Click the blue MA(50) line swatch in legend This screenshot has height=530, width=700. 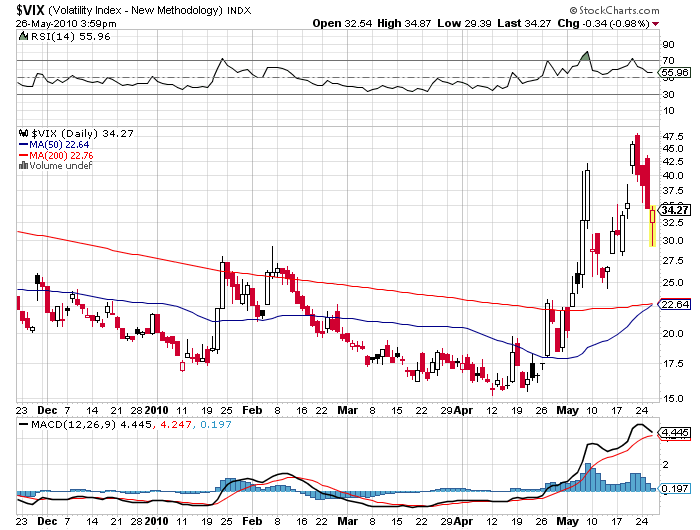tap(23, 144)
